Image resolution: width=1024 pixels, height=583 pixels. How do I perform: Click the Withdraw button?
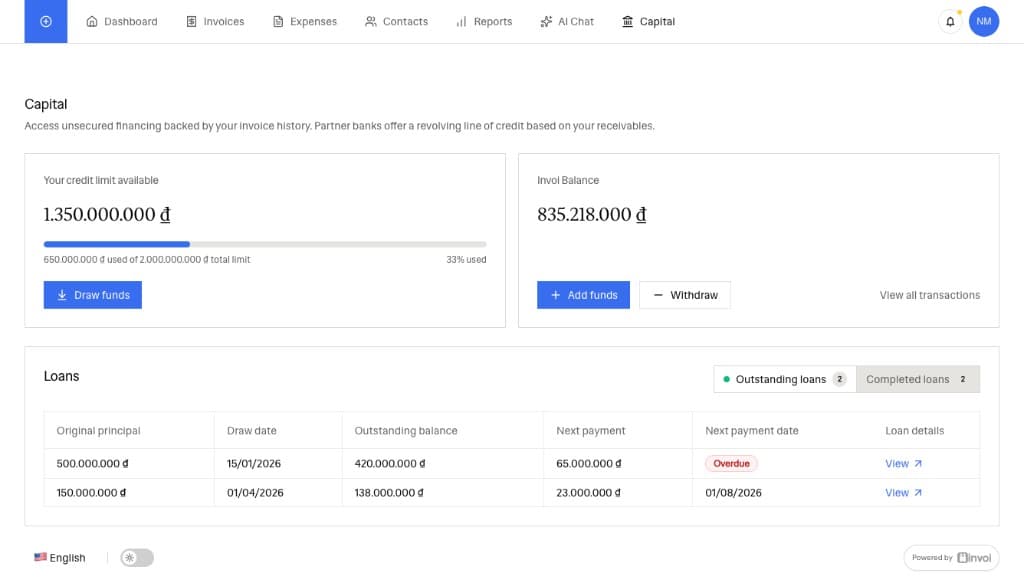pos(685,295)
